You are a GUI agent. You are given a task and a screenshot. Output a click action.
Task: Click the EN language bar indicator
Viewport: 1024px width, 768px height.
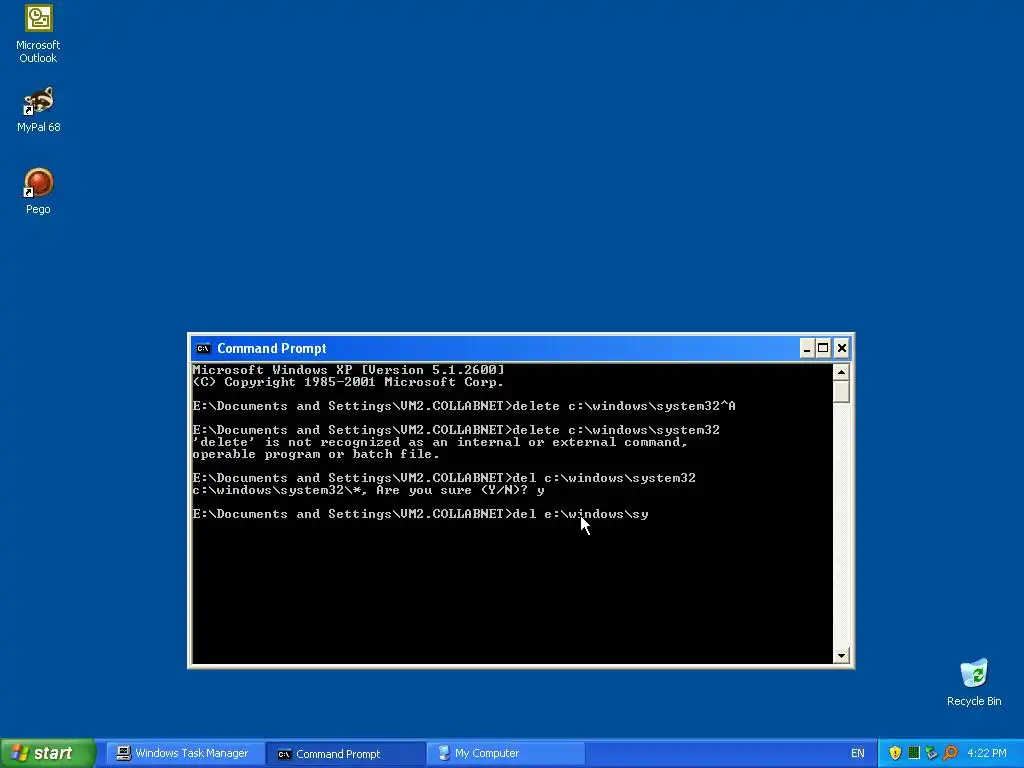point(857,754)
